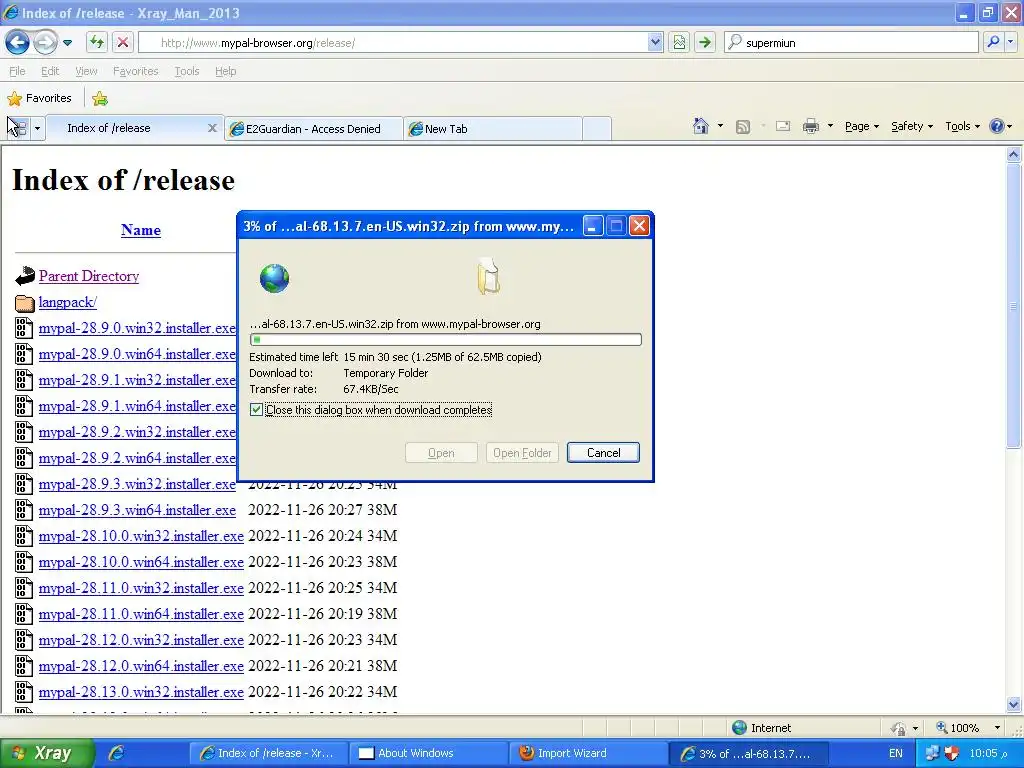Switch to Import Wizard taskbar button

588,753
